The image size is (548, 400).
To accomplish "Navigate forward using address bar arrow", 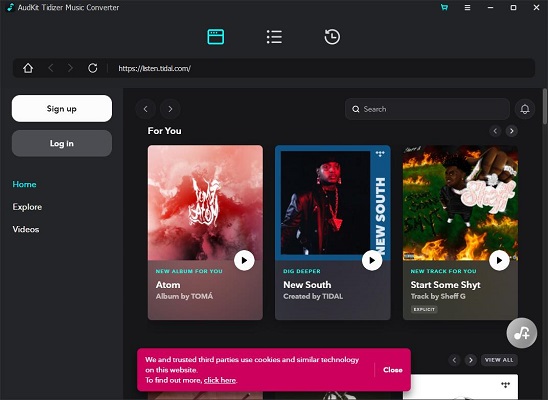I will coord(70,68).
